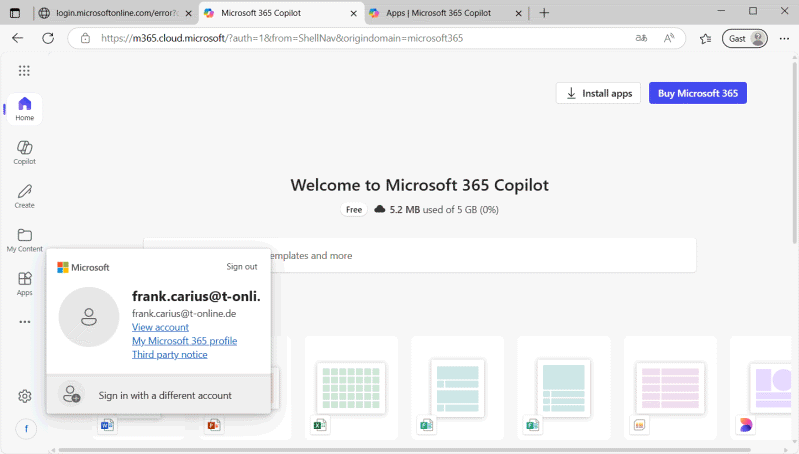Screen dimensions: 799x454
Task: Open a new browser tab
Action: [544, 13]
